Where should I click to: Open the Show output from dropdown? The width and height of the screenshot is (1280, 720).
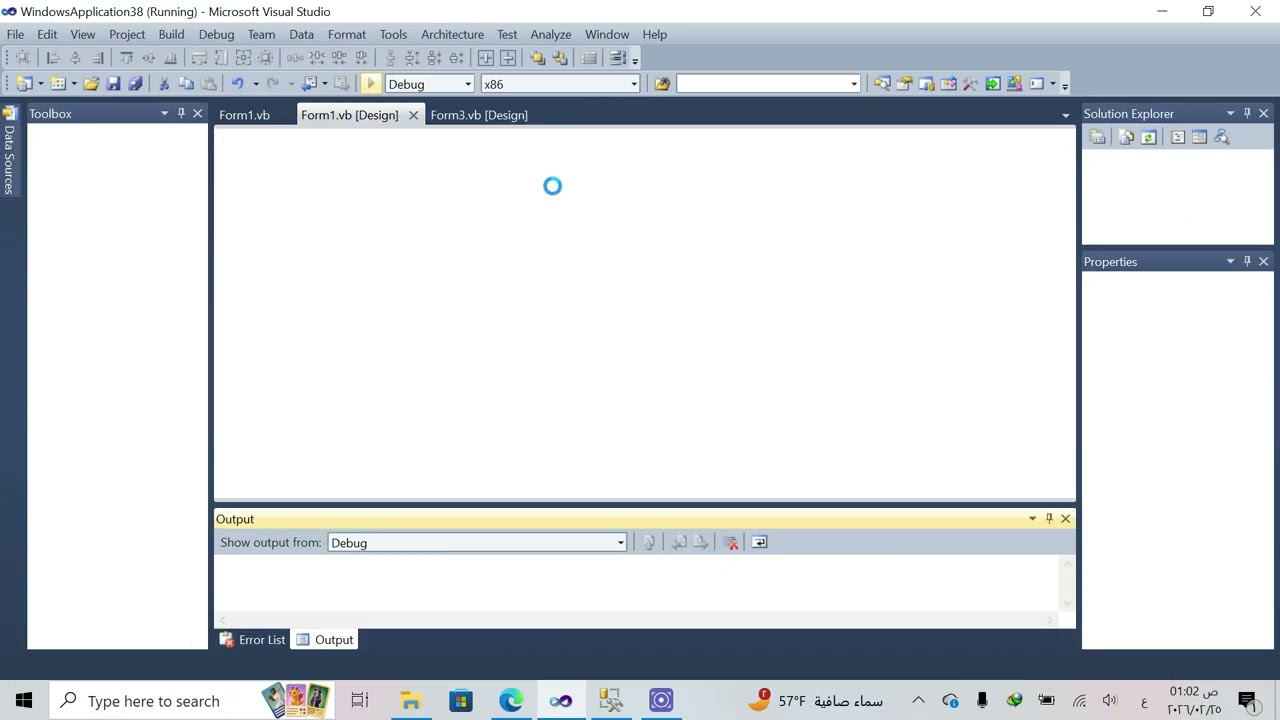tap(620, 543)
